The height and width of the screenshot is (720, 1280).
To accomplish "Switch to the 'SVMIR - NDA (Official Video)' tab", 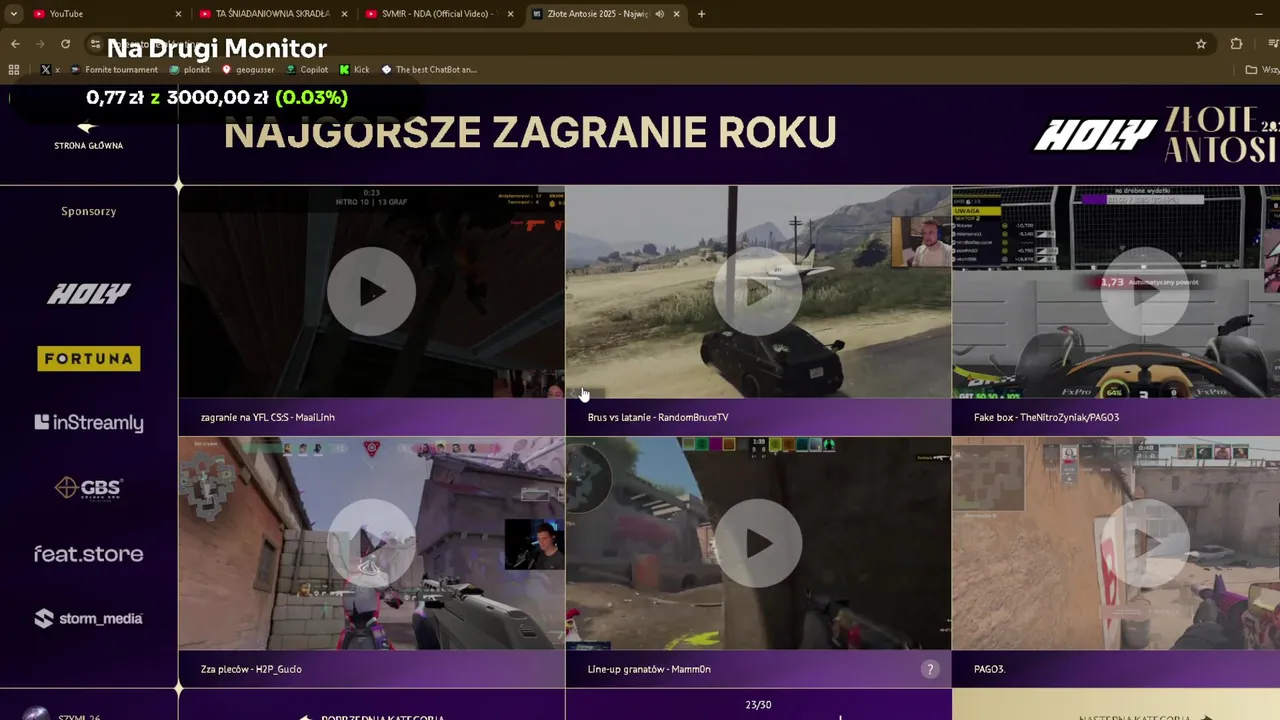I will point(438,14).
